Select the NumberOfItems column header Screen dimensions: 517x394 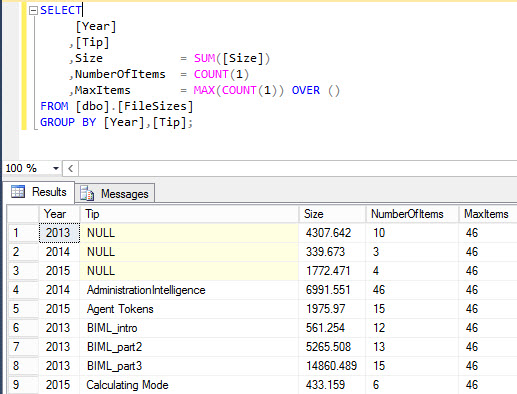point(412,214)
